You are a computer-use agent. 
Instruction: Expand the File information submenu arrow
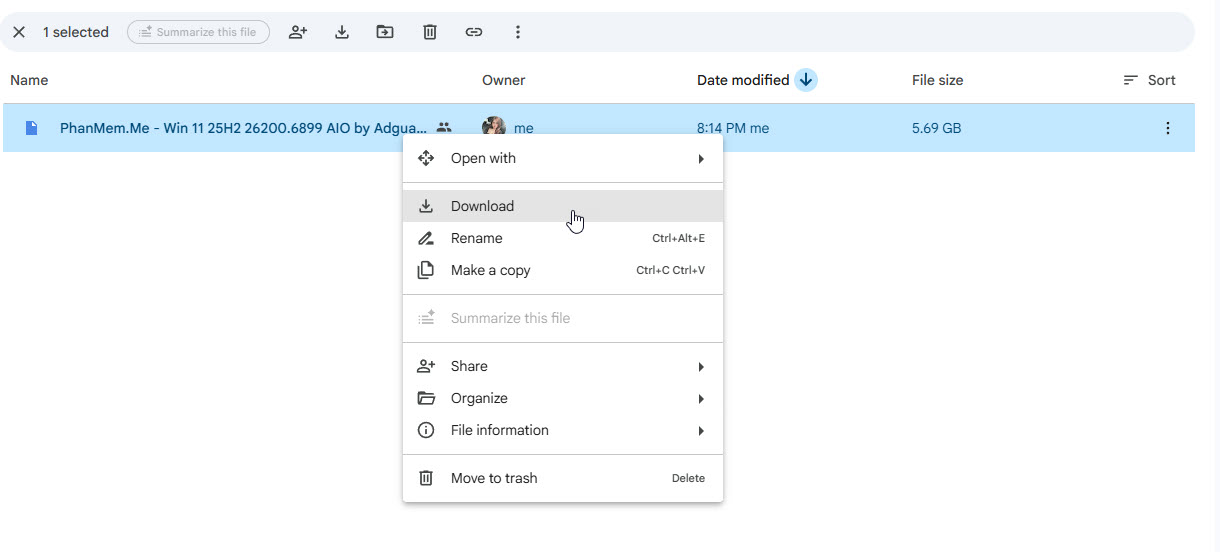pyautogui.click(x=701, y=431)
